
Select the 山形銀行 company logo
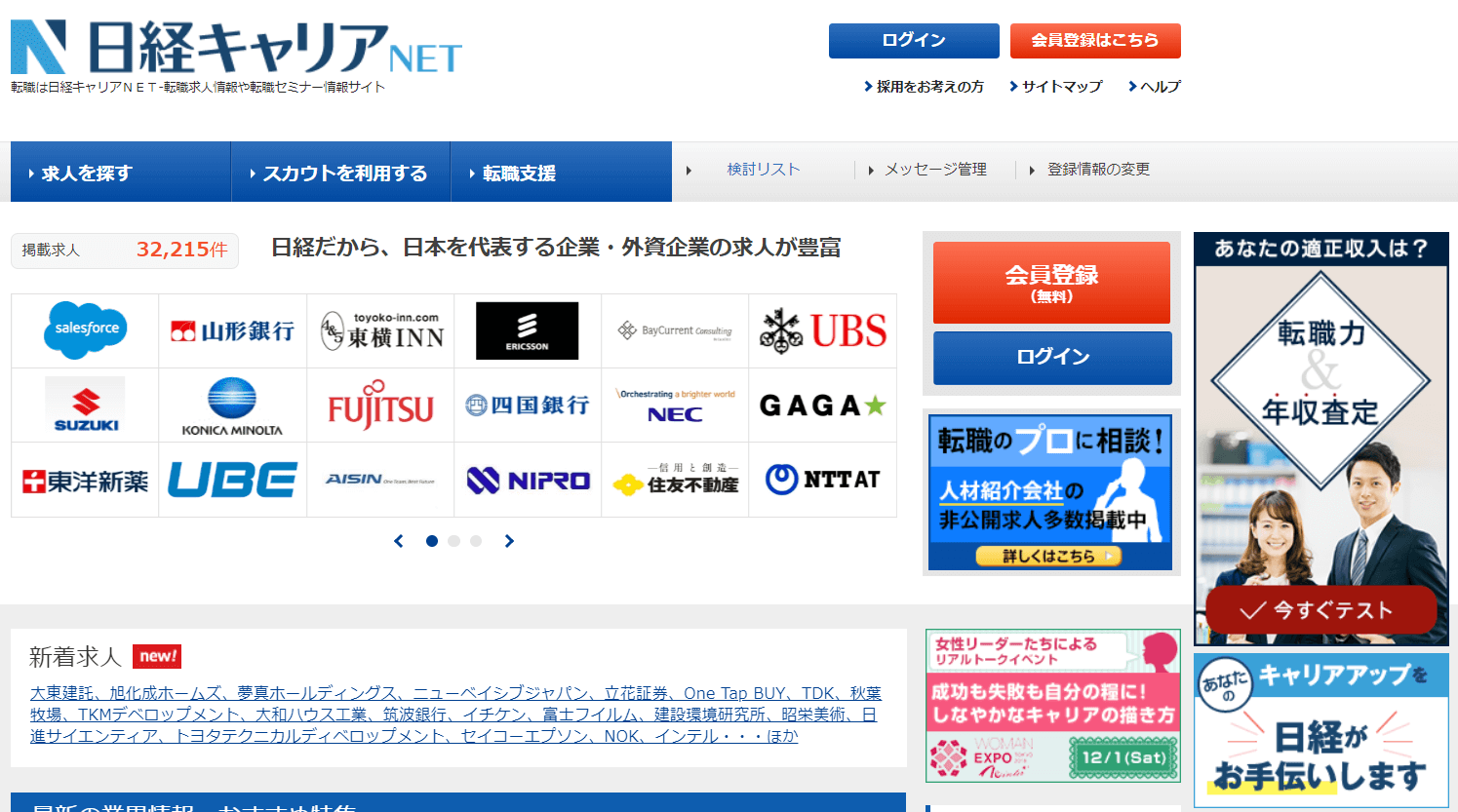point(232,331)
